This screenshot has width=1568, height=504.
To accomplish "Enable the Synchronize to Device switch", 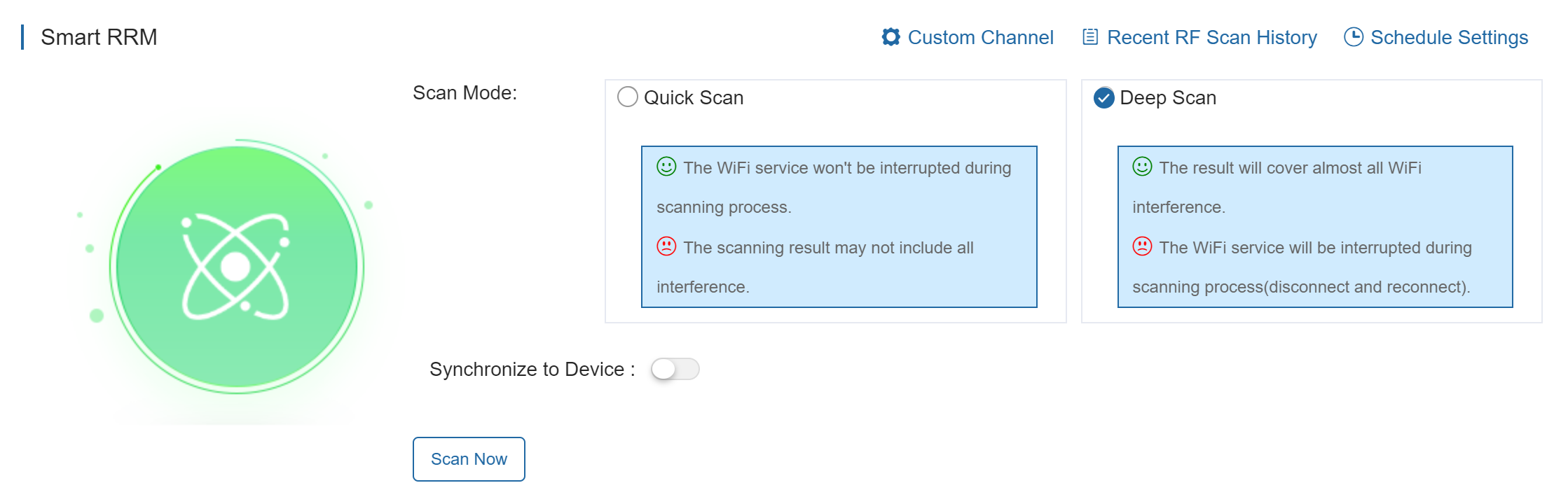I will [x=675, y=369].
